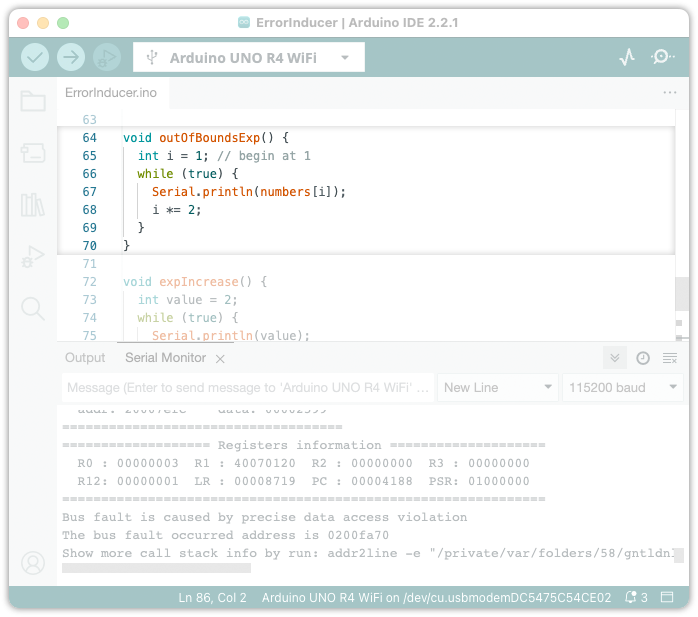Click the horizontal scrollbar in serial output

pyautogui.click(x=156, y=568)
